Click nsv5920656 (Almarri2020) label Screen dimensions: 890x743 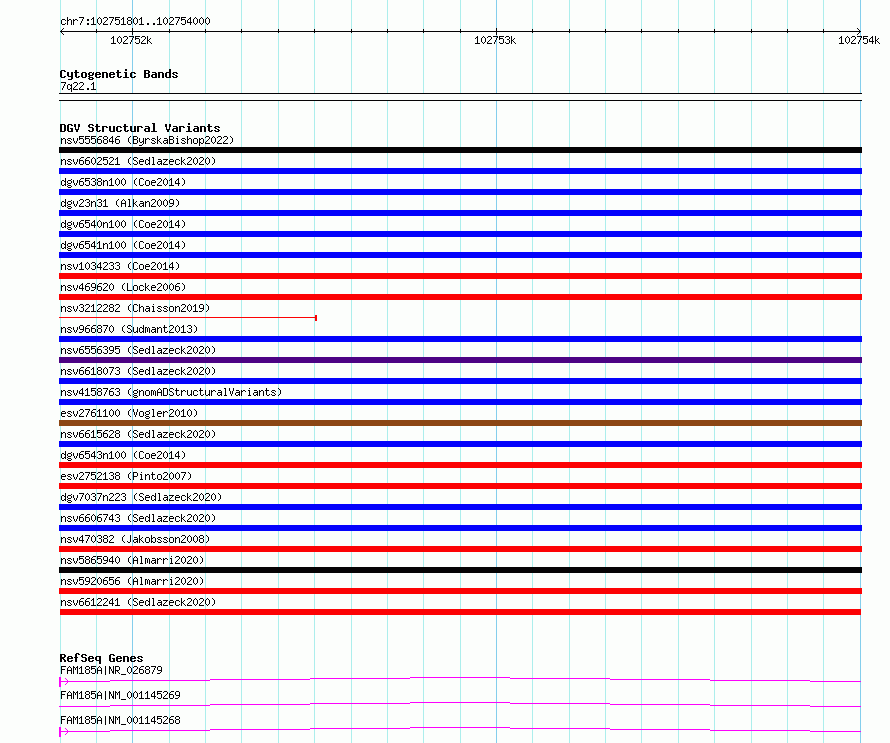[132, 581]
